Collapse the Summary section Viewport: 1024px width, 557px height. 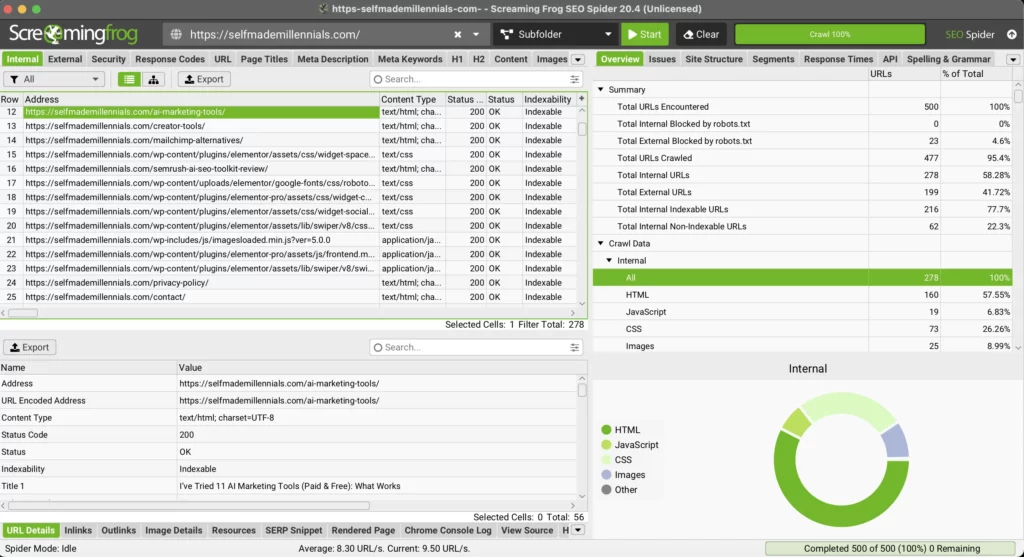pyautogui.click(x=601, y=90)
